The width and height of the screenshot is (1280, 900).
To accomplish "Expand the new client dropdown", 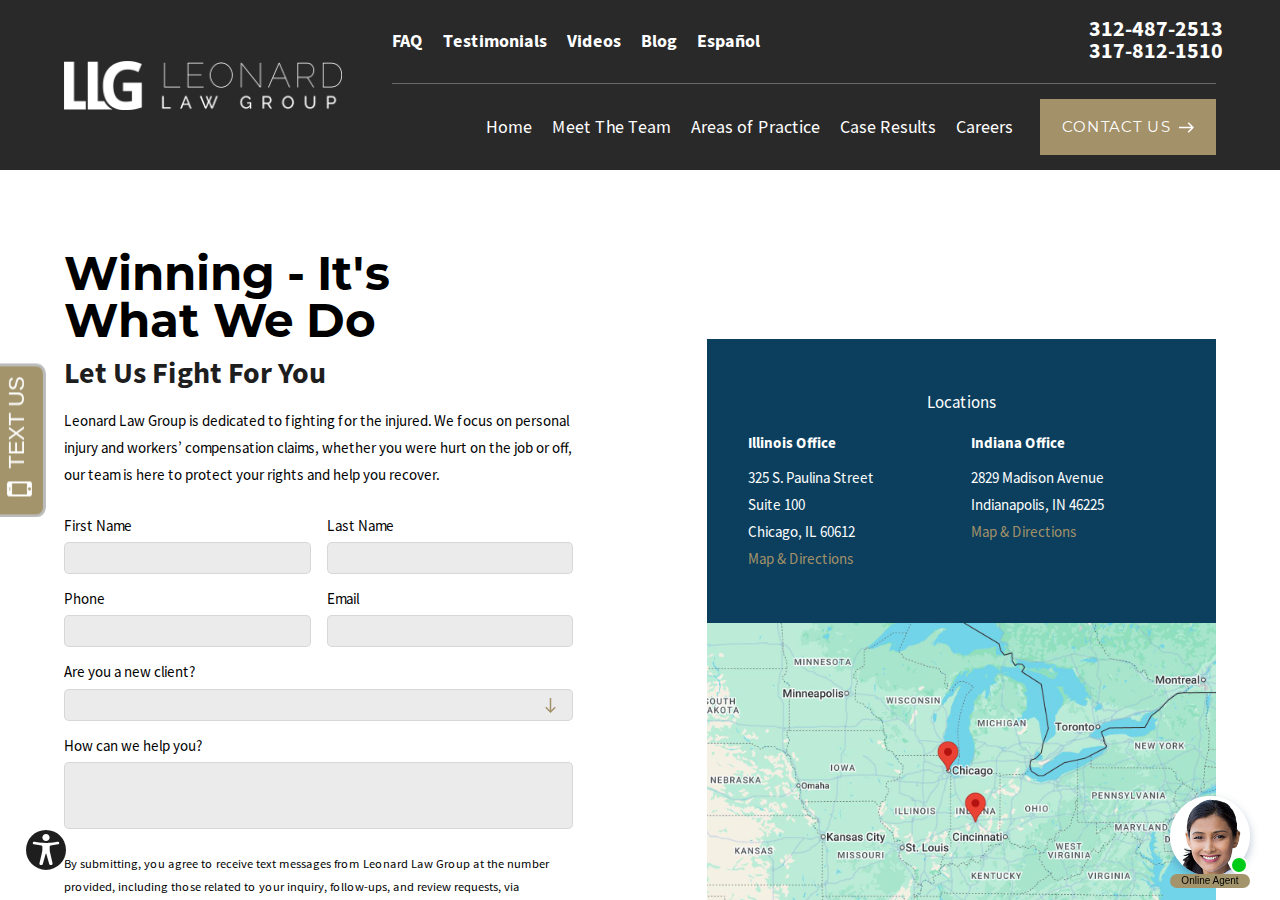I will 318,705.
